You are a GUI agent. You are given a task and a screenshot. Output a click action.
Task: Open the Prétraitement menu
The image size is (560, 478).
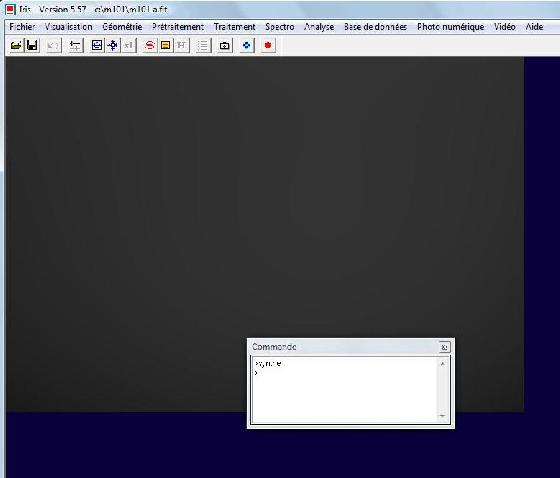pos(178,27)
